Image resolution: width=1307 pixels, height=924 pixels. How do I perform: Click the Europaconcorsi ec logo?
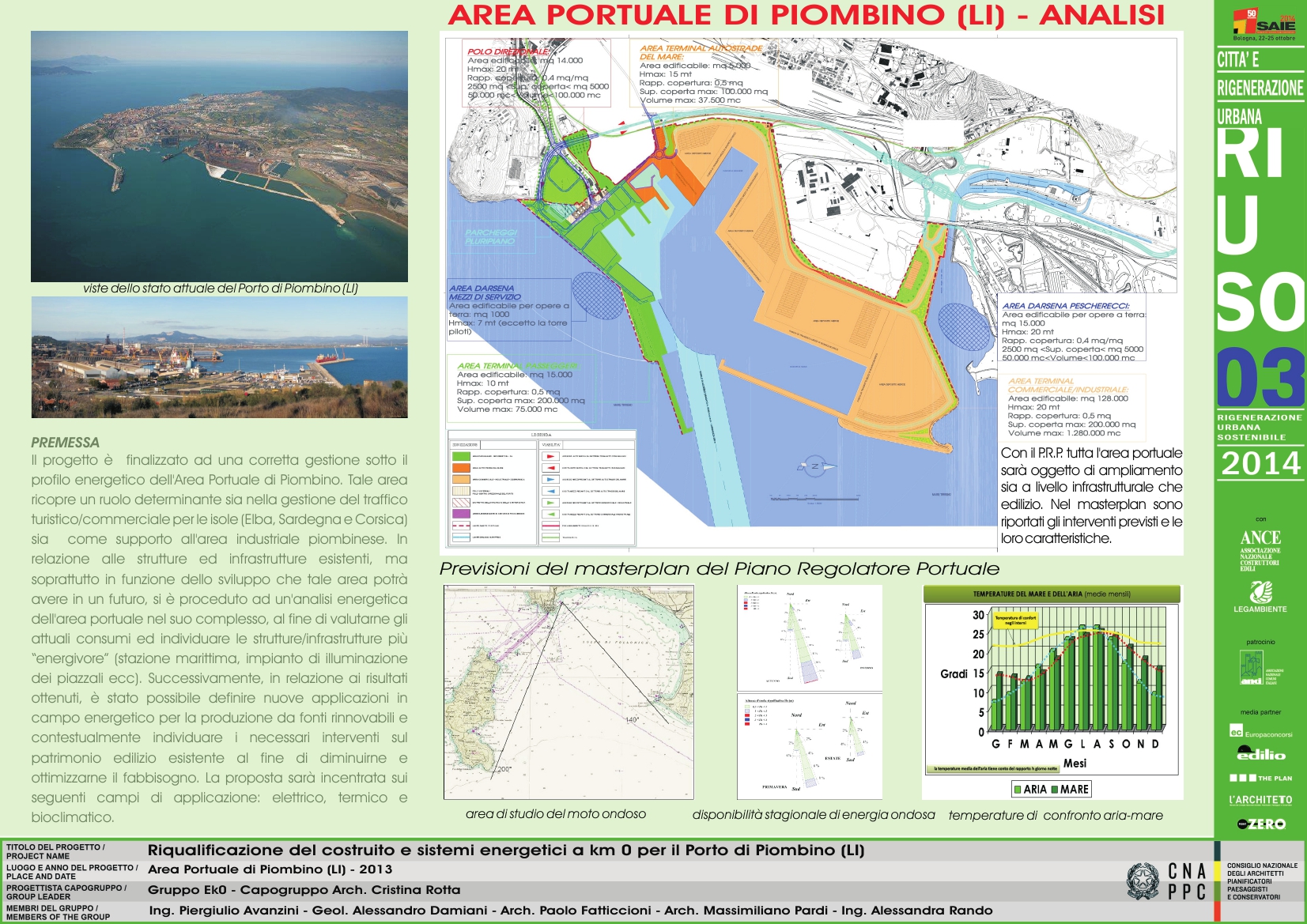(x=1260, y=732)
